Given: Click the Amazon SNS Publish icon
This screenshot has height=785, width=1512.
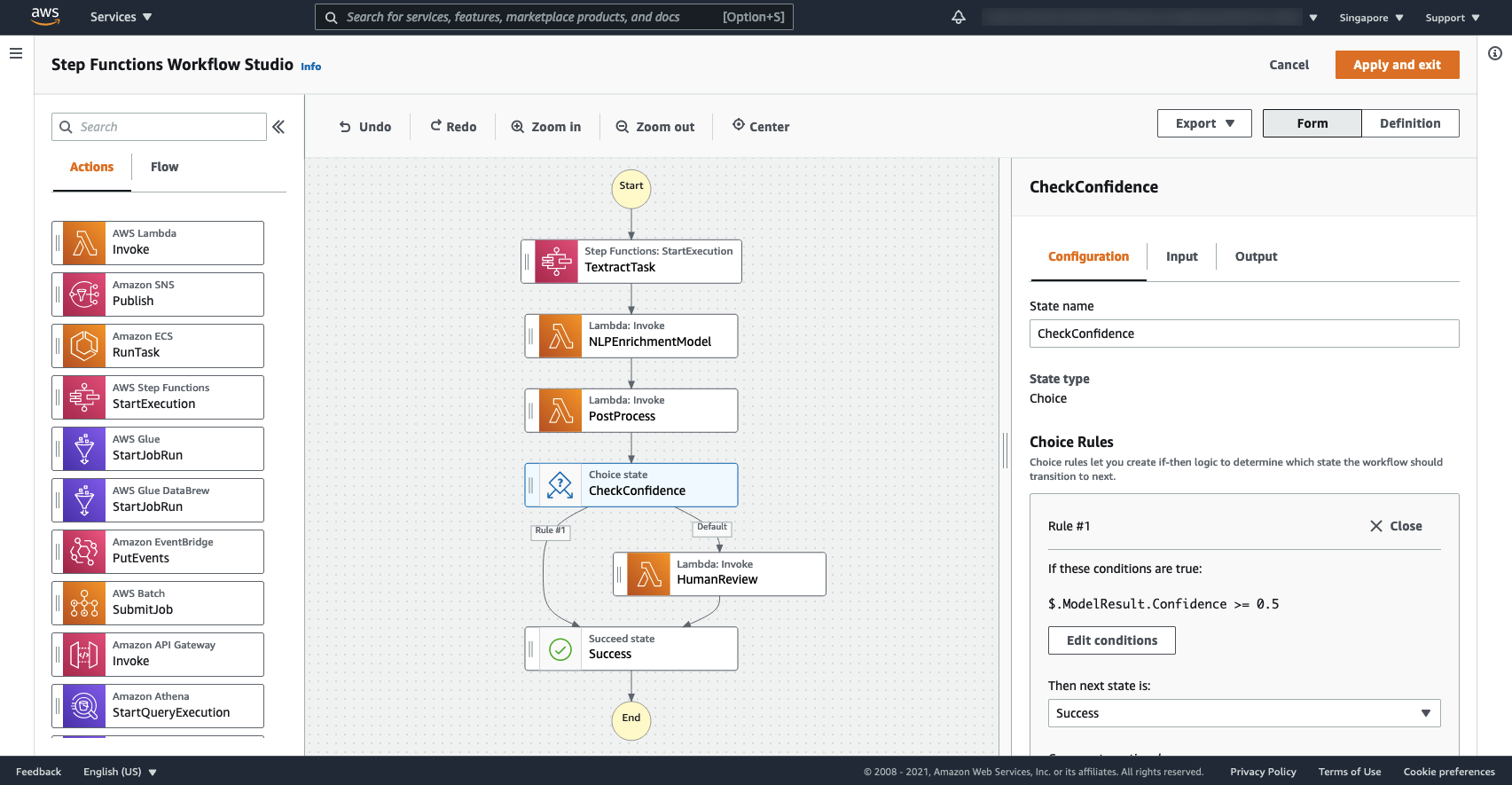Looking at the screenshot, I should point(84,294).
